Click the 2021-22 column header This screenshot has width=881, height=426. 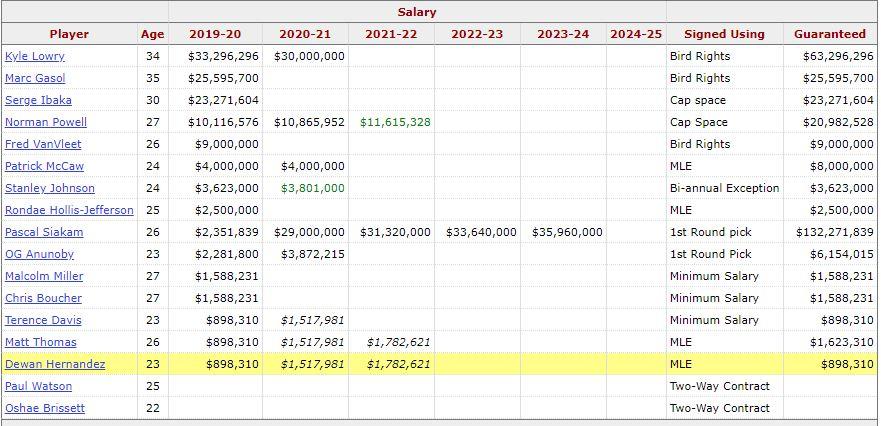pos(391,34)
